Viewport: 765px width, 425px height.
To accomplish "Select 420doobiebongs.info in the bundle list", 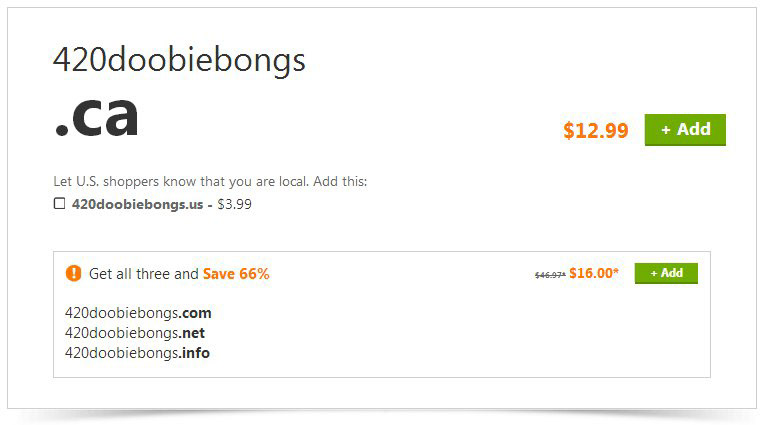I will click(137, 353).
